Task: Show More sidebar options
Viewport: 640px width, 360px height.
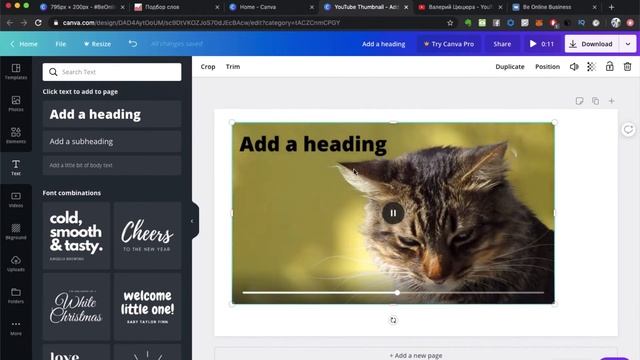Action: pyautogui.click(x=16, y=328)
